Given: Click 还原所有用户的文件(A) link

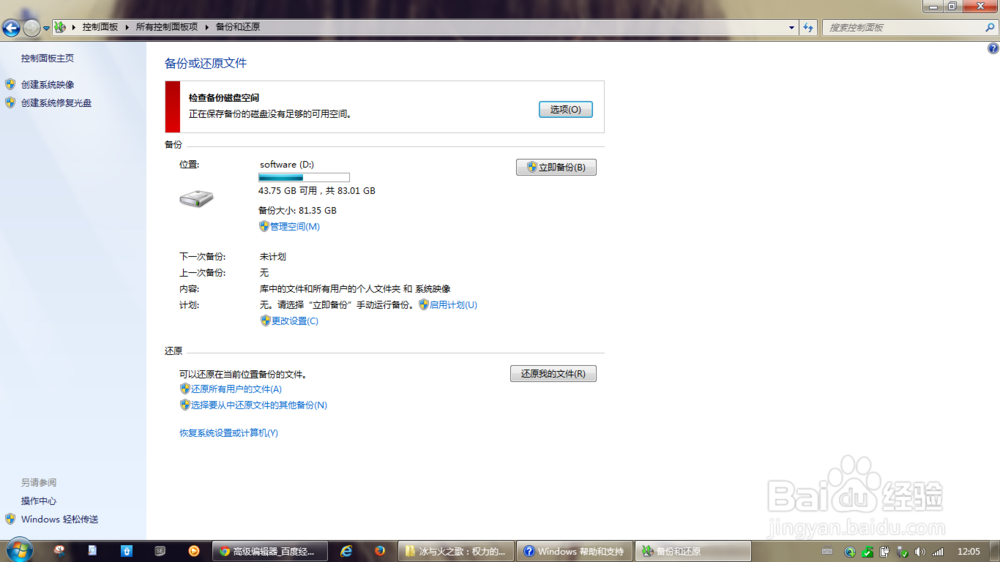Looking at the screenshot, I should tap(236, 389).
